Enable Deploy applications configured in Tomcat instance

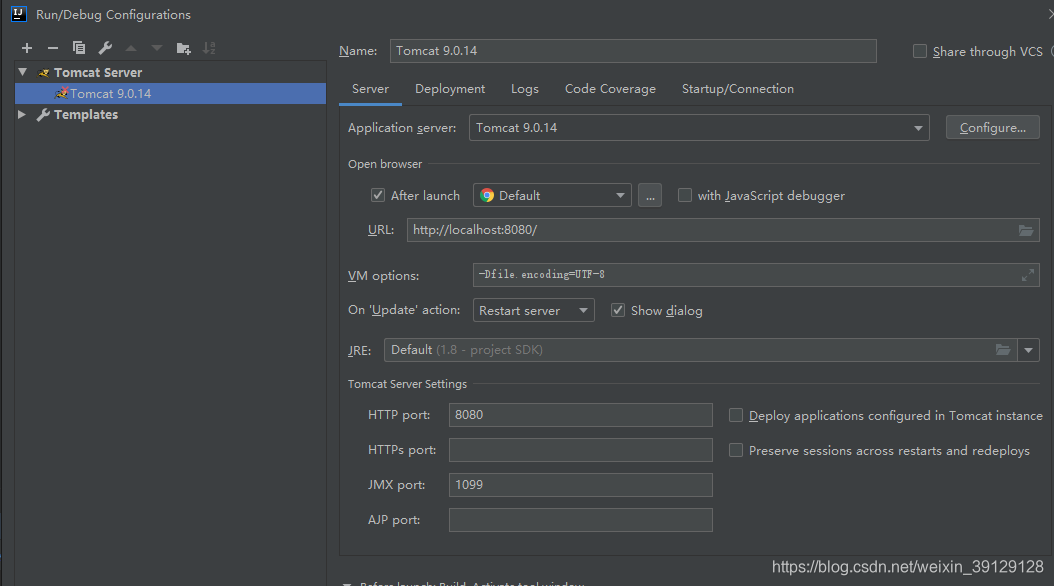[736, 415]
